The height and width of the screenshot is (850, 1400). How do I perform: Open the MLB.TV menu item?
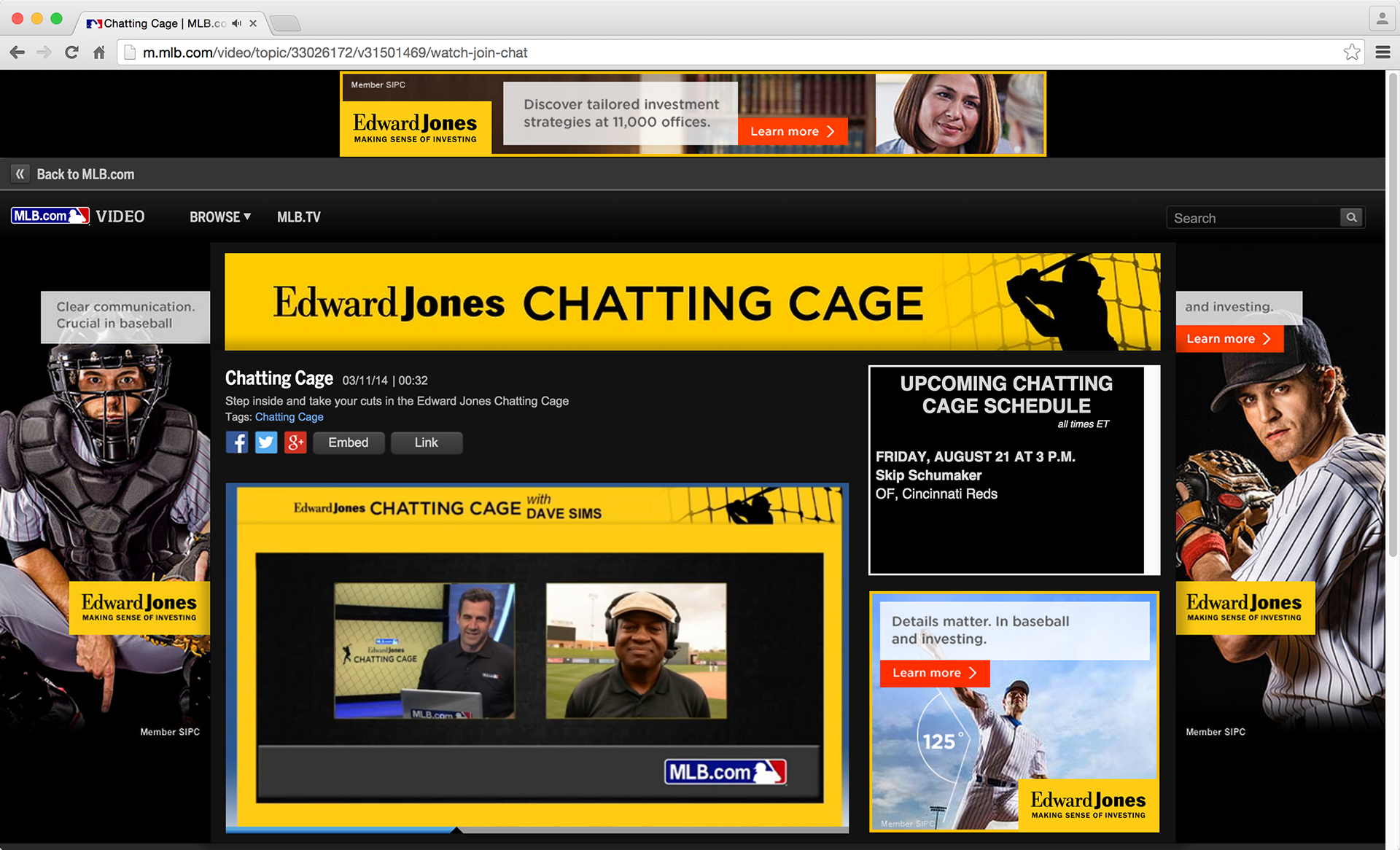click(299, 217)
